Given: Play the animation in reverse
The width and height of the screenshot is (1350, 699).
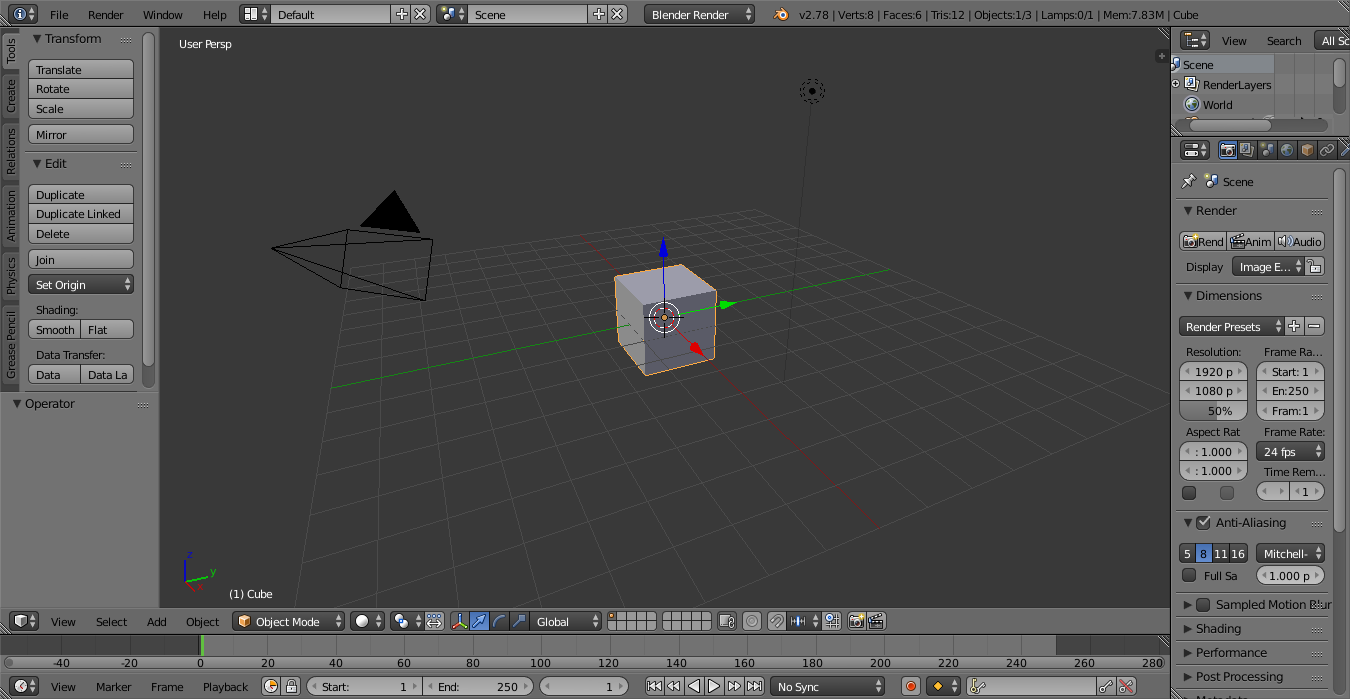Looking at the screenshot, I should tap(694, 686).
